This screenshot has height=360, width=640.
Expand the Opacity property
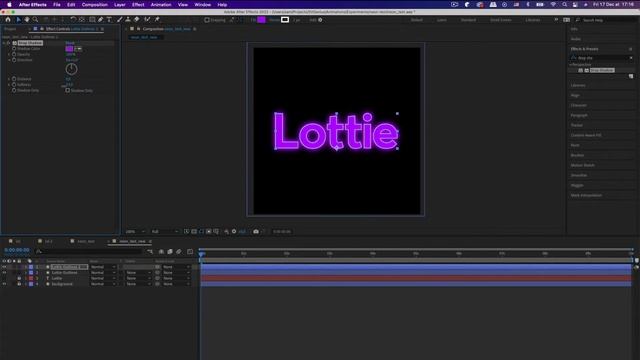point(9,54)
